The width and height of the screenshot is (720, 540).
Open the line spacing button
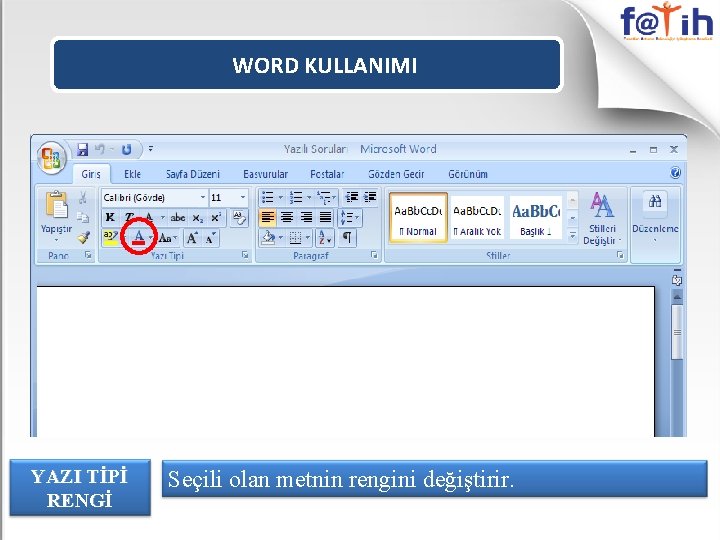(x=350, y=217)
